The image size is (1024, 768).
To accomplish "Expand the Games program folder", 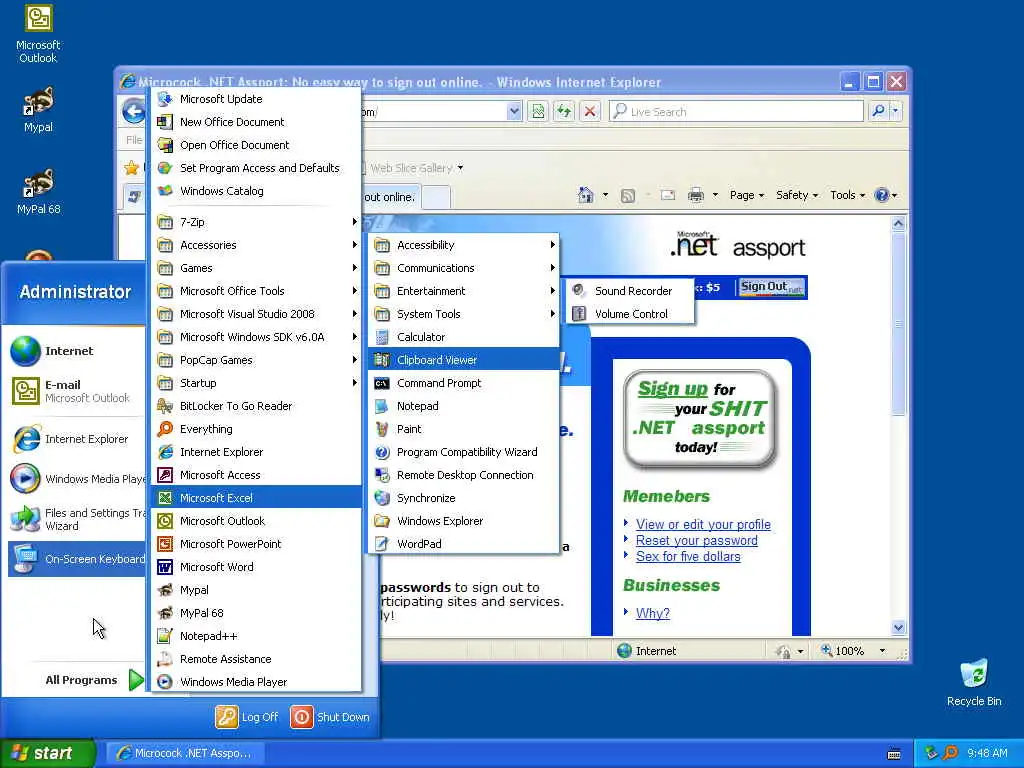I will click(257, 268).
